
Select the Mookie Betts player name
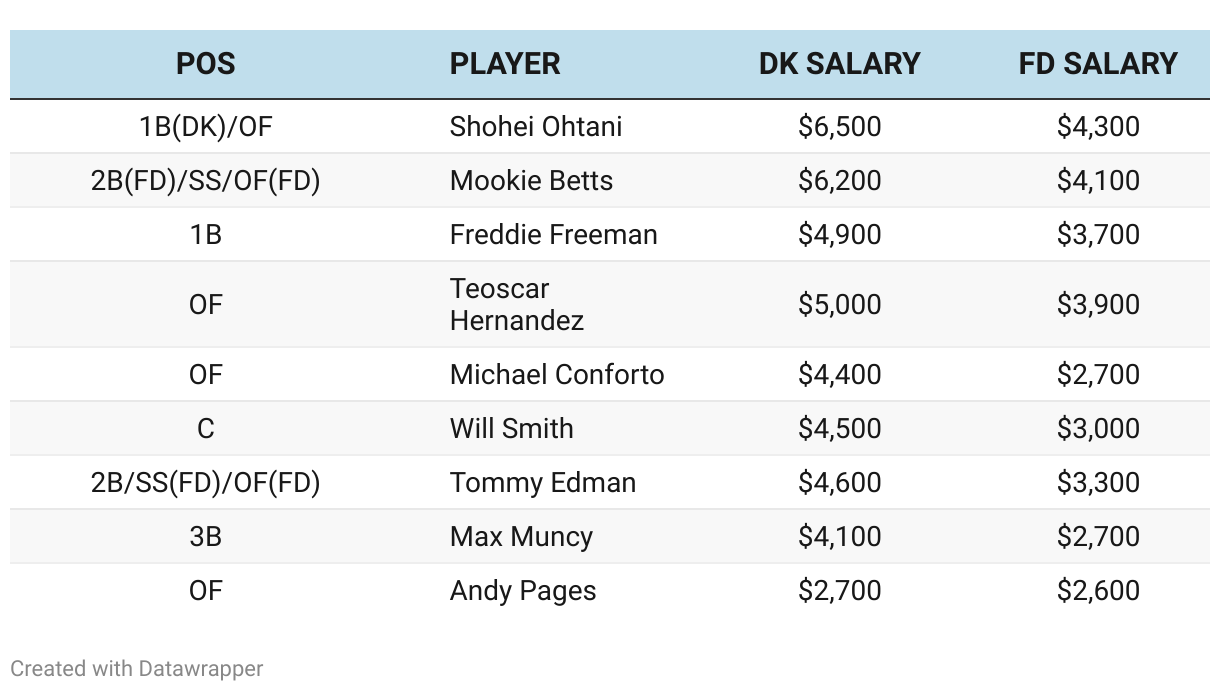(x=531, y=181)
